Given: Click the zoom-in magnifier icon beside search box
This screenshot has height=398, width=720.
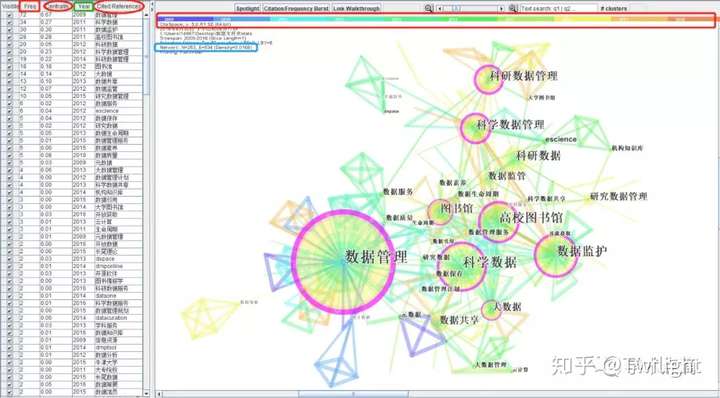Looking at the screenshot, I should 513,8.
